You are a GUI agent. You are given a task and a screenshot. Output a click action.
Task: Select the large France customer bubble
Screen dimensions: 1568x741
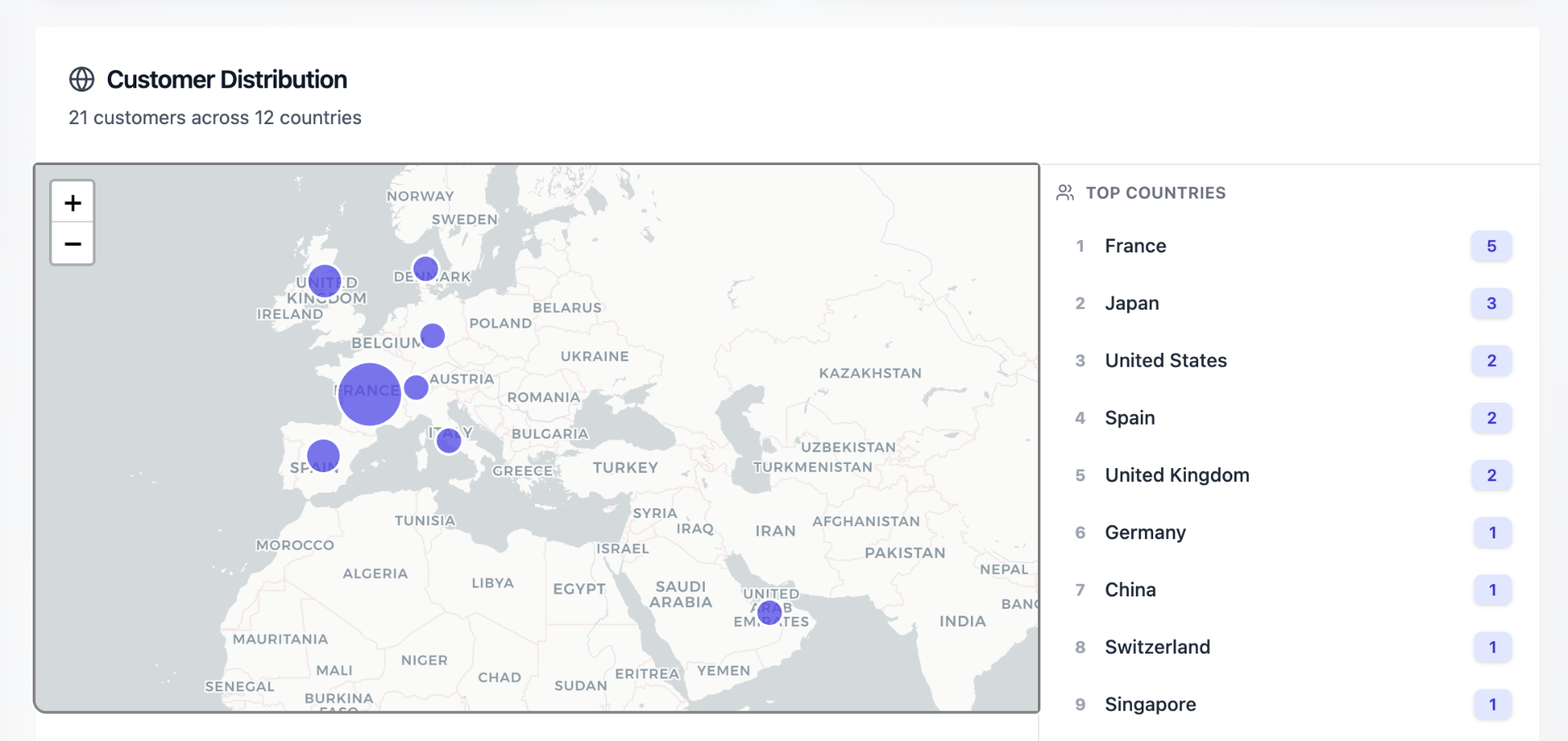(x=369, y=394)
